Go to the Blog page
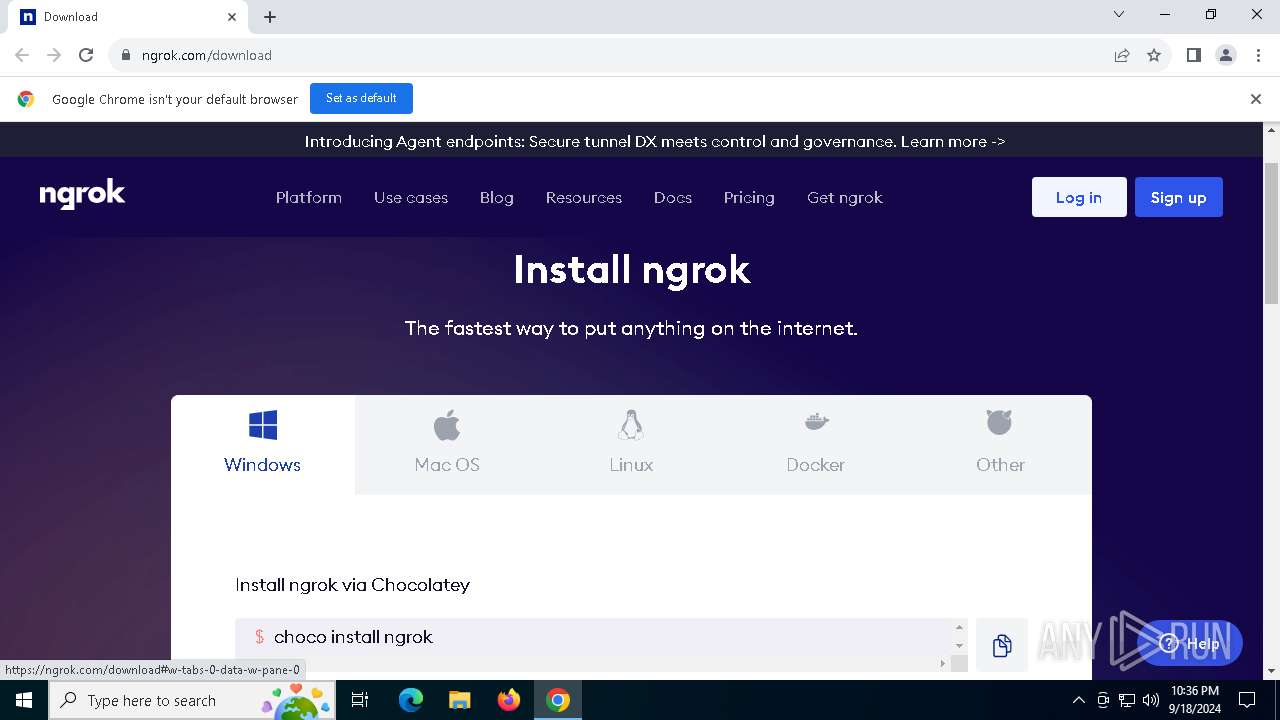The height and width of the screenshot is (720, 1280). point(497,198)
